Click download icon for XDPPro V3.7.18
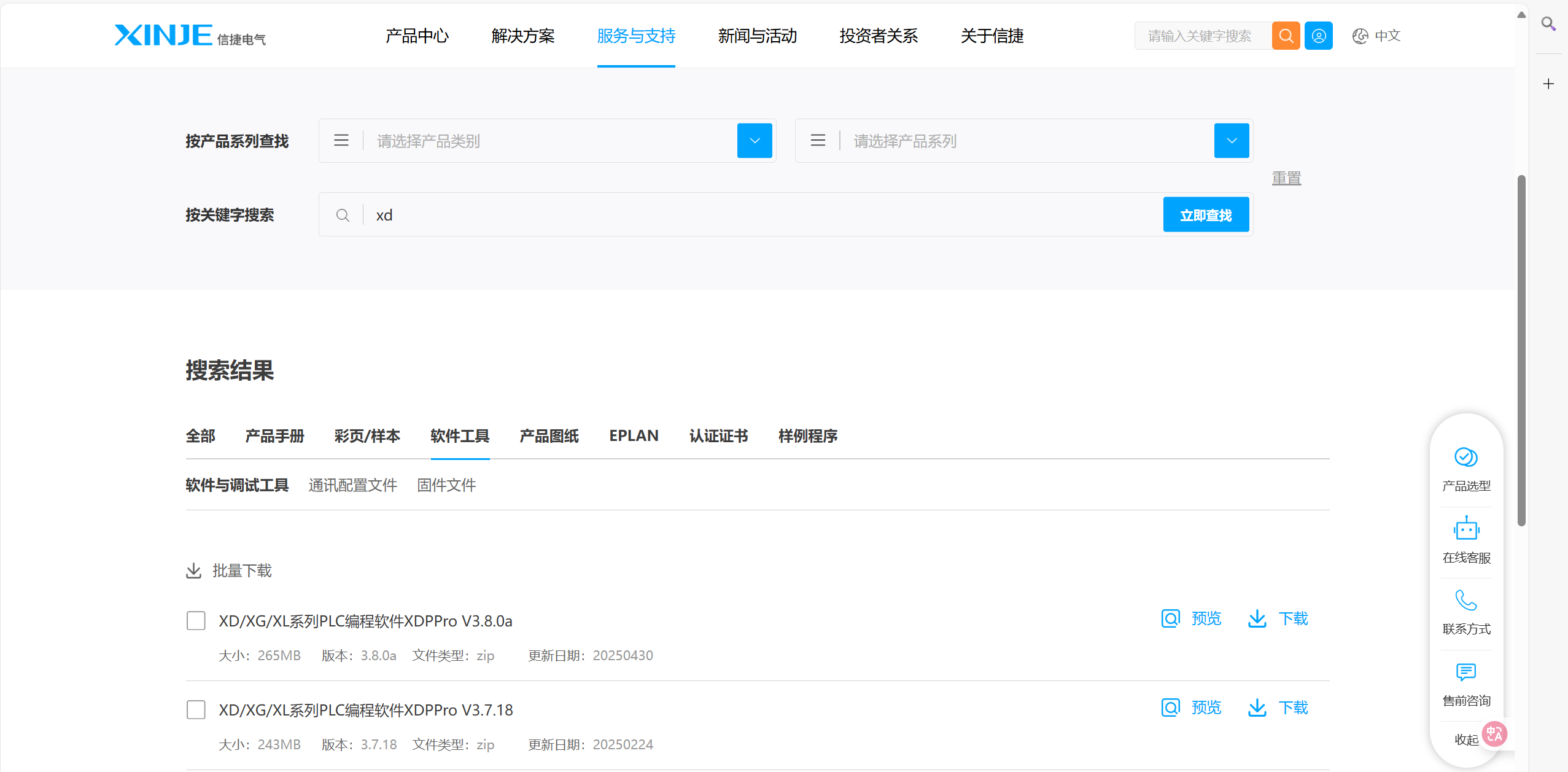This screenshot has width=1568, height=772. [x=1257, y=708]
